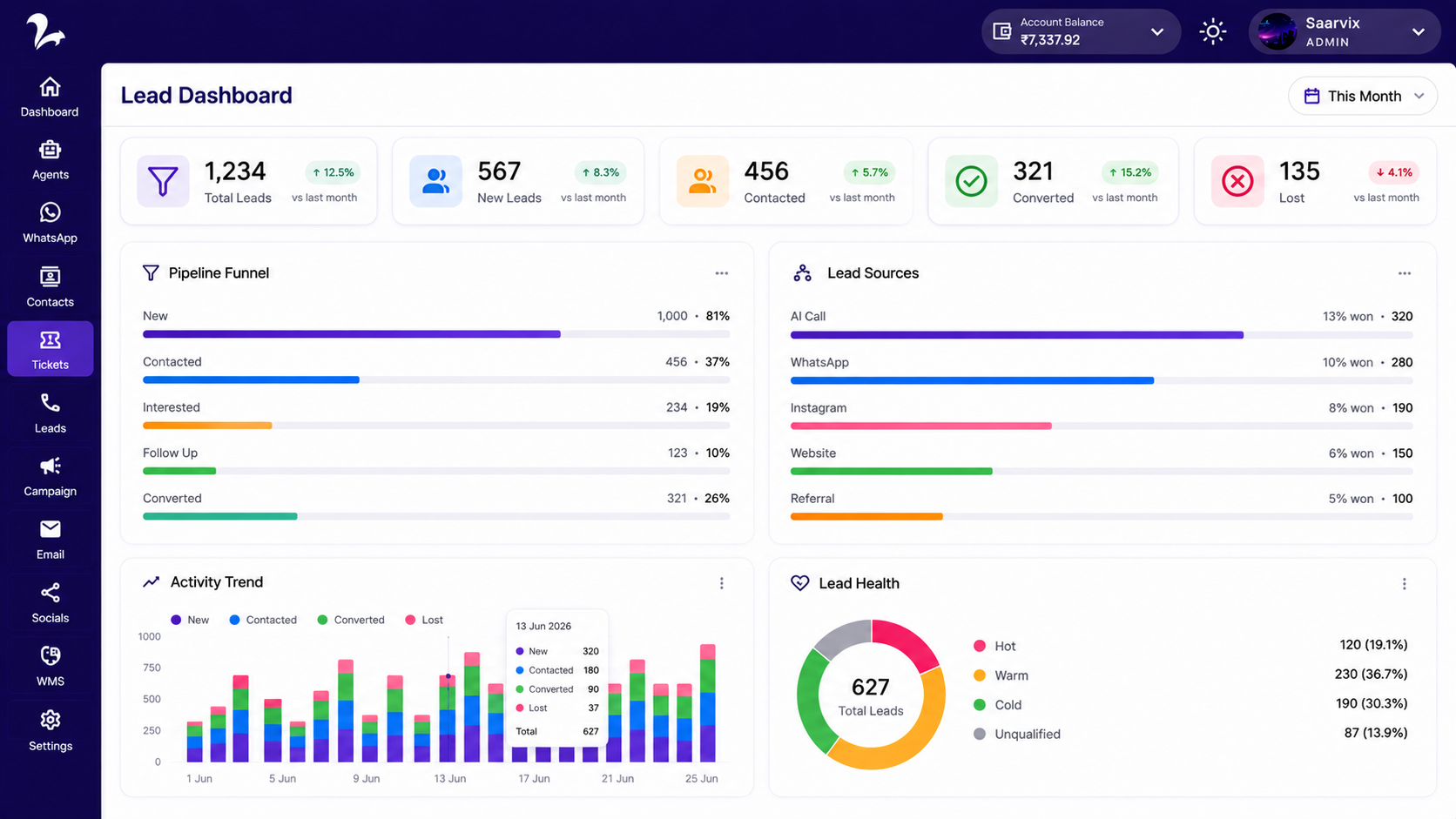Expand the Account Balance dropdown chevron
Image resolution: width=1456 pixels, height=819 pixels.
point(1156,31)
